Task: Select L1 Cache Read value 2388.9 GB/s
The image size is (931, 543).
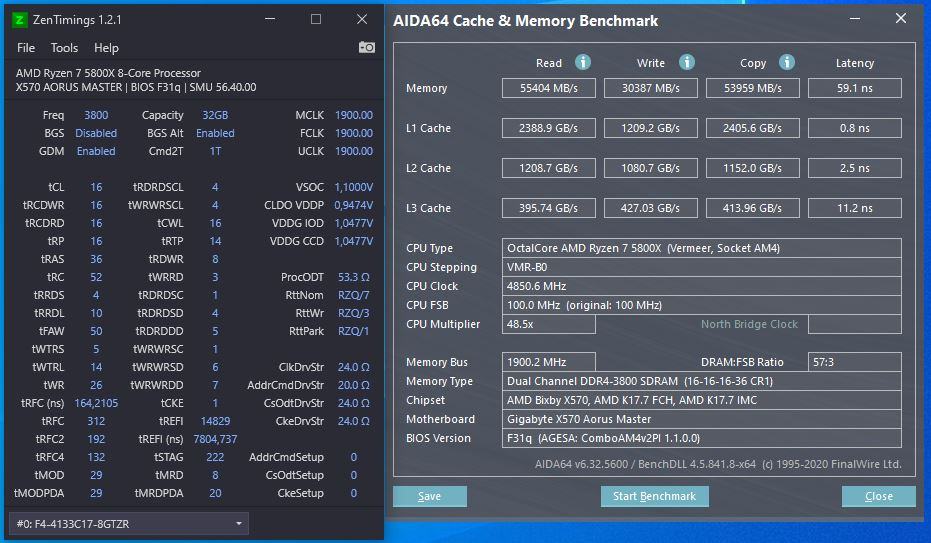Action: [x=549, y=128]
